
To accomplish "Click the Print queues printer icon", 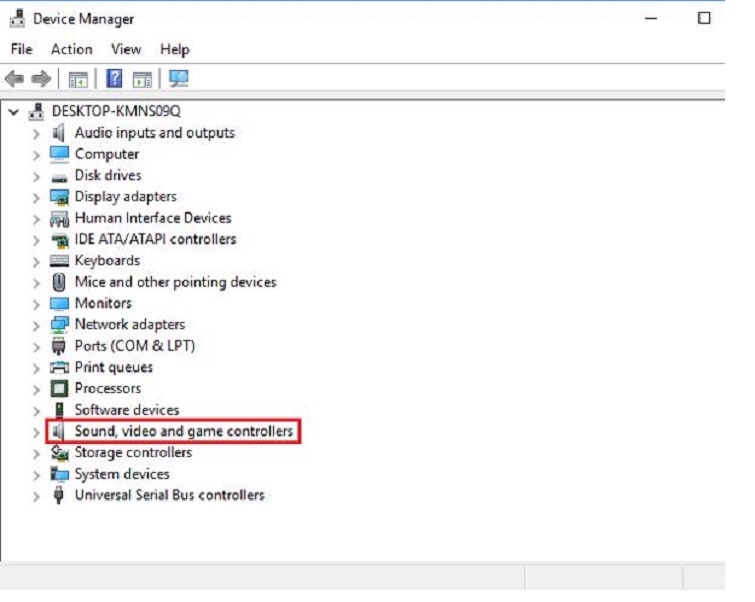I will 59,367.
